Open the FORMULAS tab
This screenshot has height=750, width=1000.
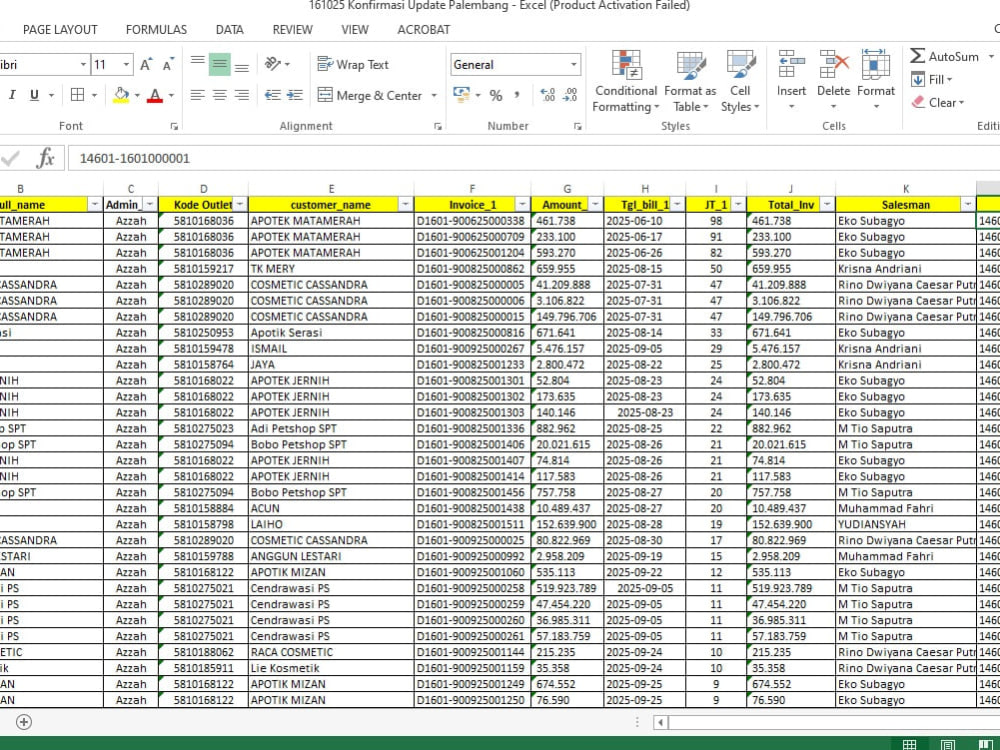tap(156, 29)
